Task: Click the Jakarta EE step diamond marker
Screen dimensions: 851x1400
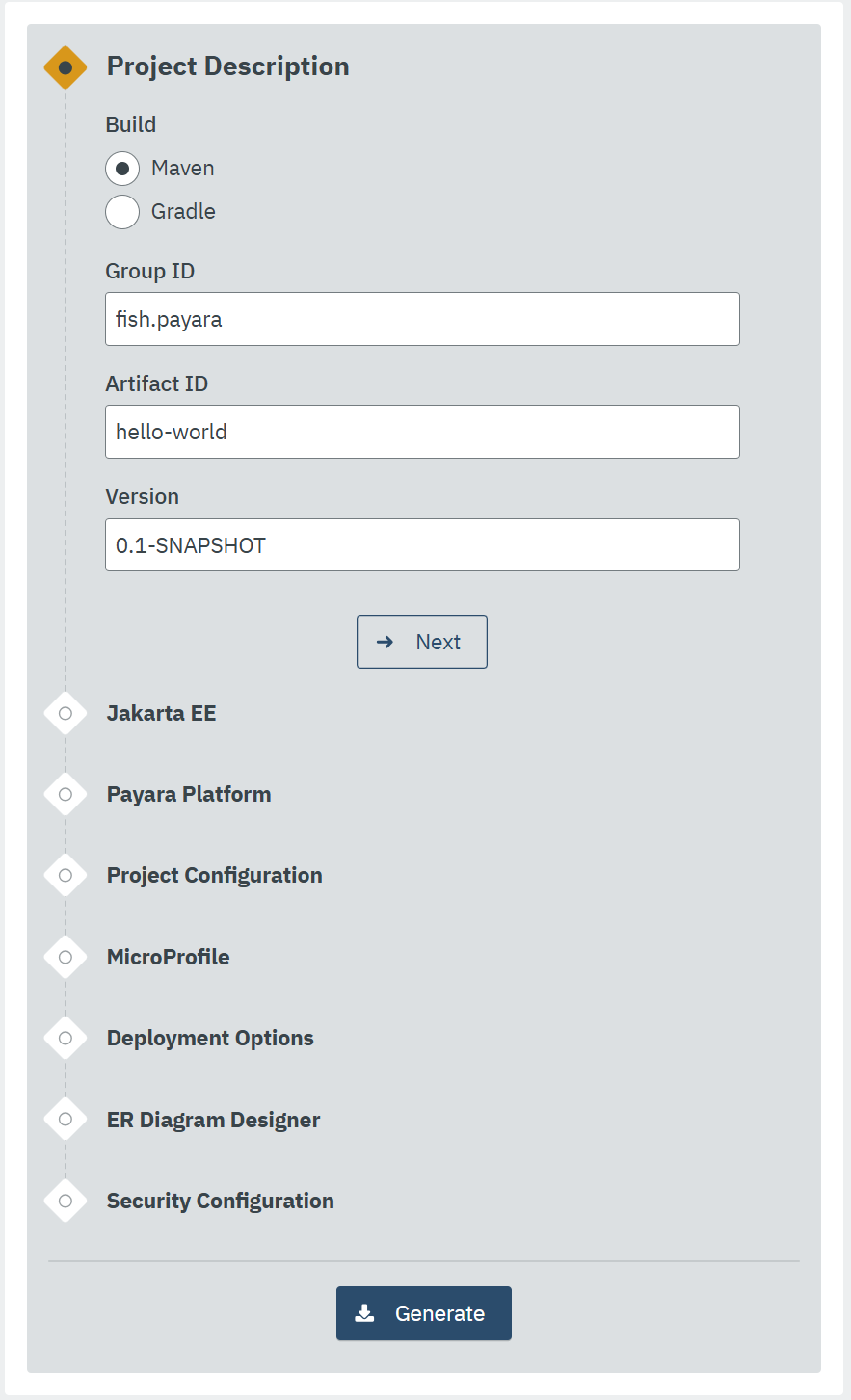Action: point(66,714)
